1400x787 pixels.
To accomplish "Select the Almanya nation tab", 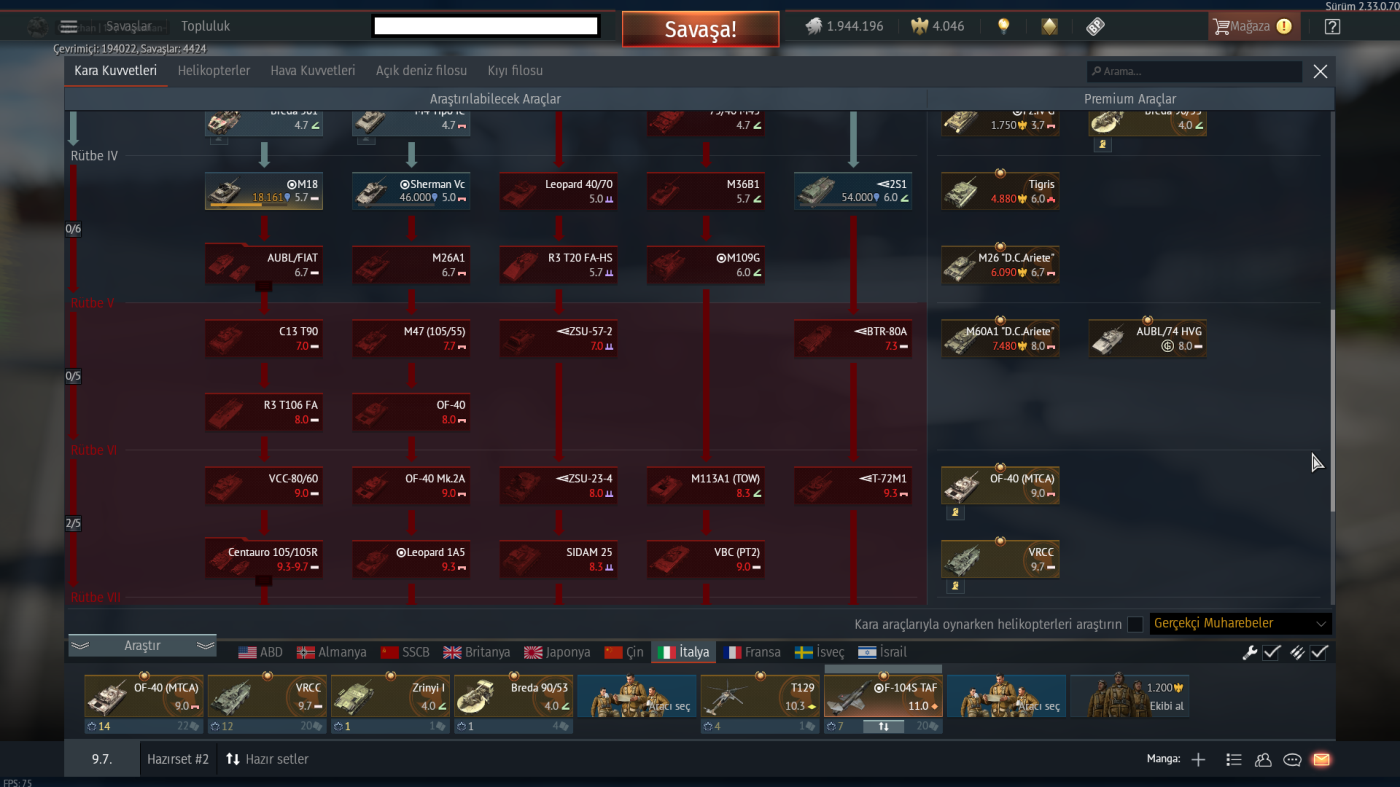I will point(332,652).
